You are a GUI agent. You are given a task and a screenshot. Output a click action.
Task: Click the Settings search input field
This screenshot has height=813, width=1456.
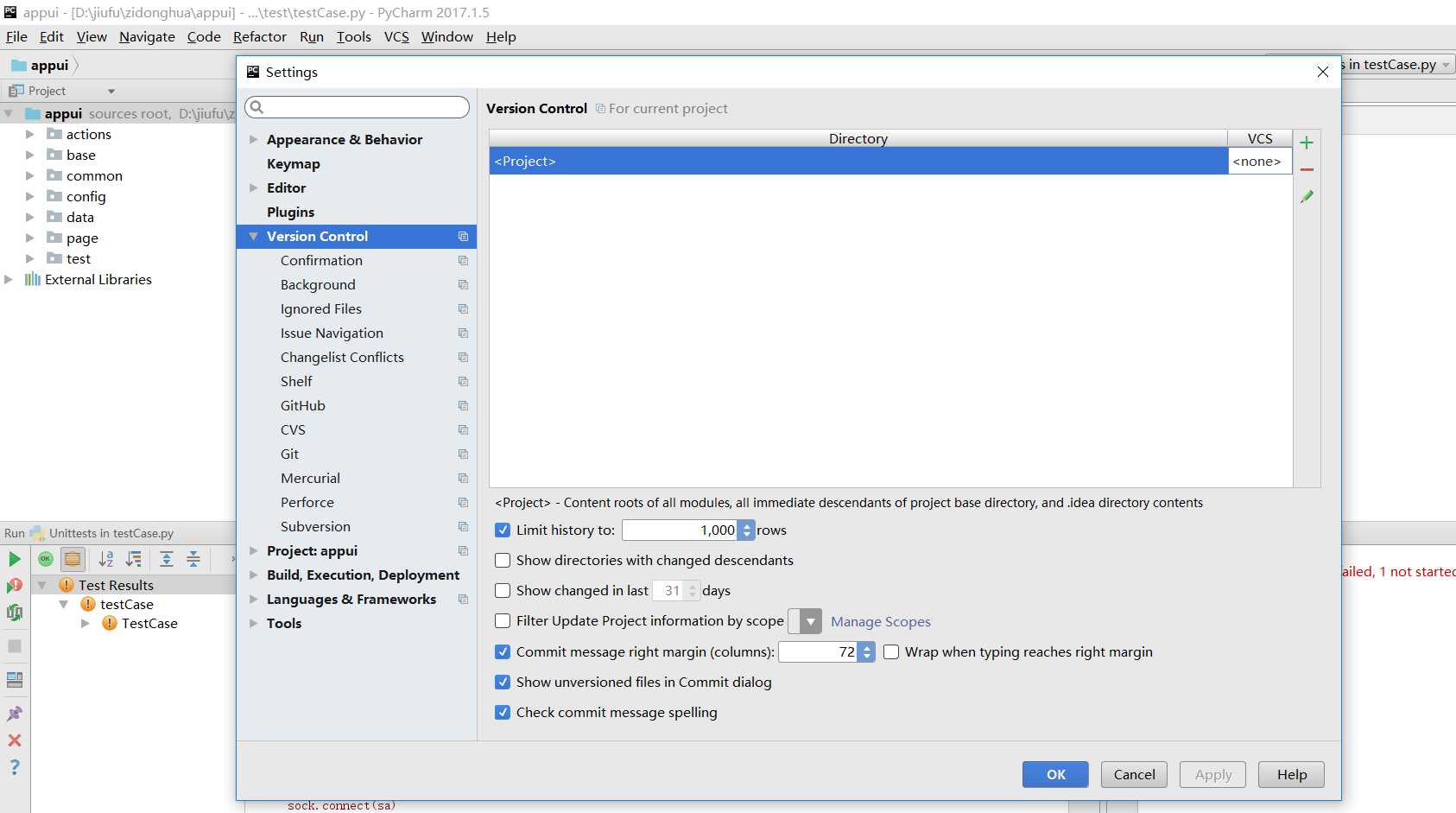(357, 107)
